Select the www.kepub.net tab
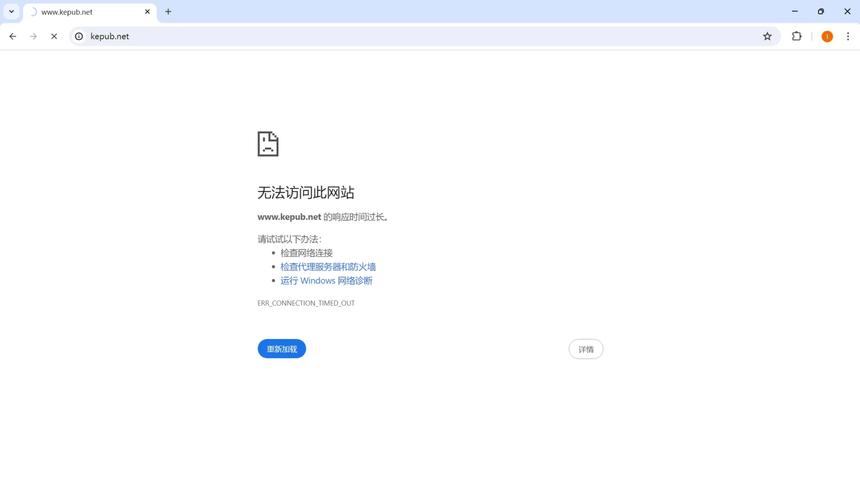The height and width of the screenshot is (500, 860). coord(88,12)
